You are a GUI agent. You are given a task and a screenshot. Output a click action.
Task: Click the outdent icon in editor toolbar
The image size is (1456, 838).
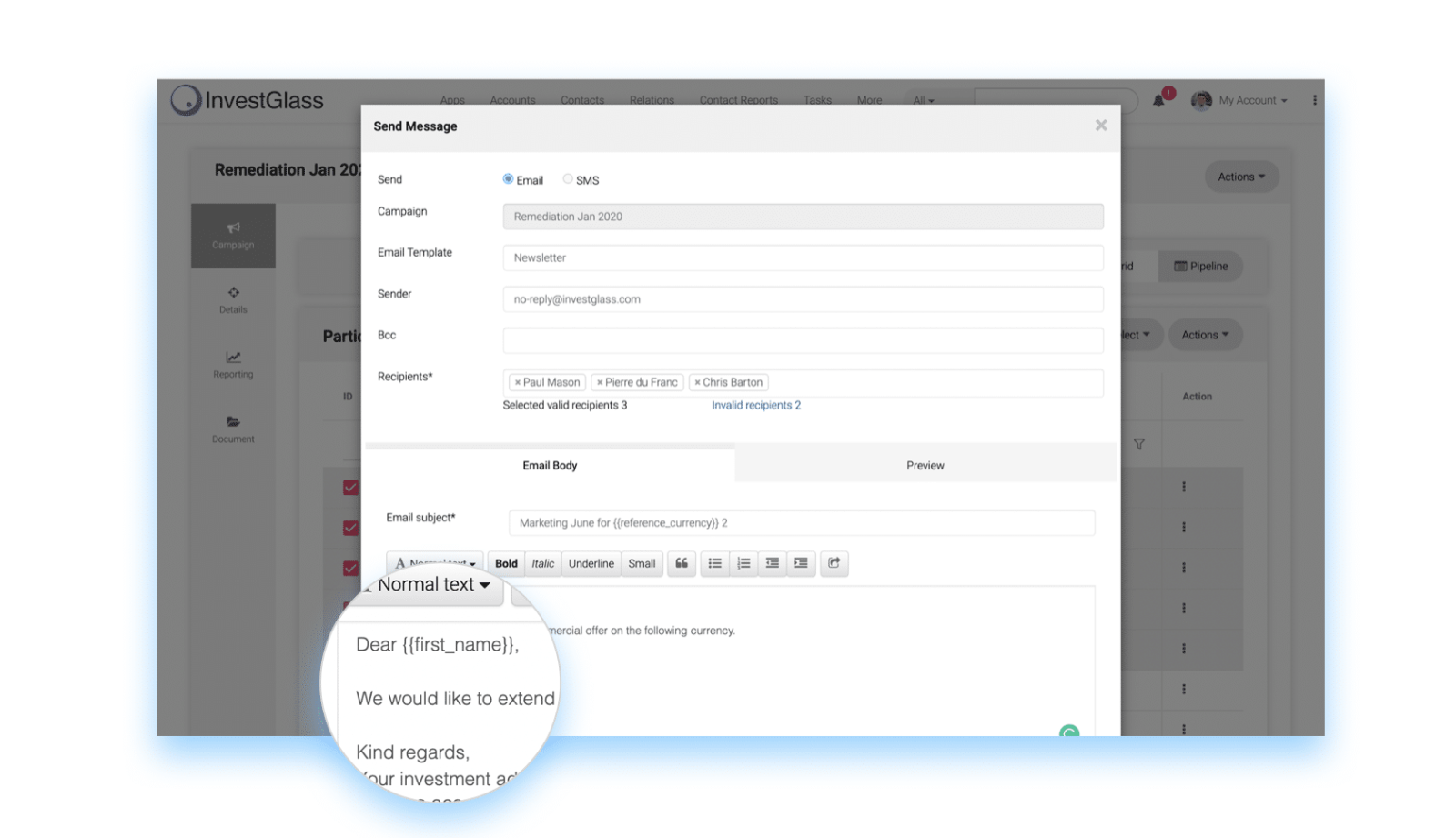pos(773,564)
